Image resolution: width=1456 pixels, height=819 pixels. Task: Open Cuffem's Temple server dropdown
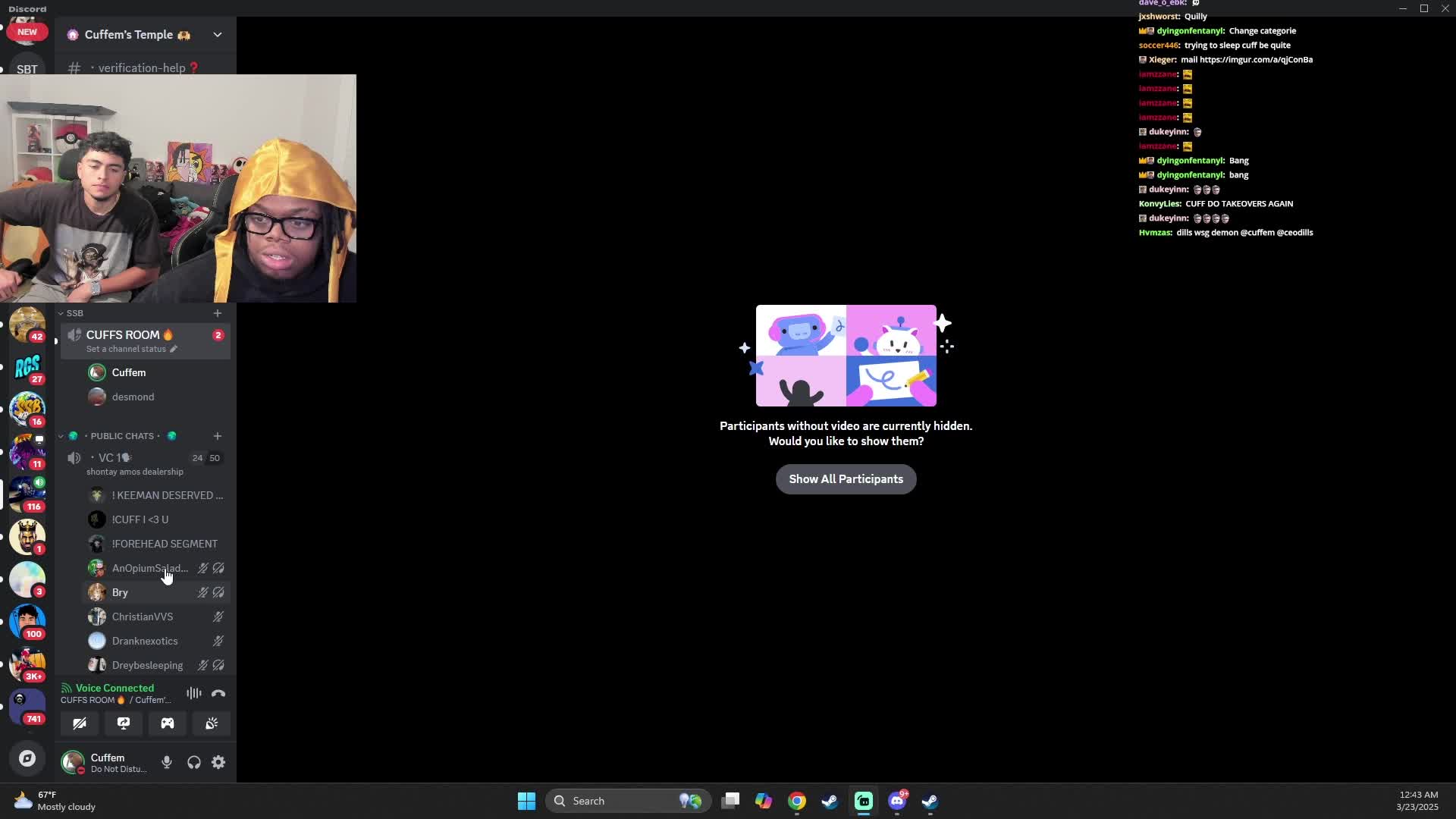point(218,35)
